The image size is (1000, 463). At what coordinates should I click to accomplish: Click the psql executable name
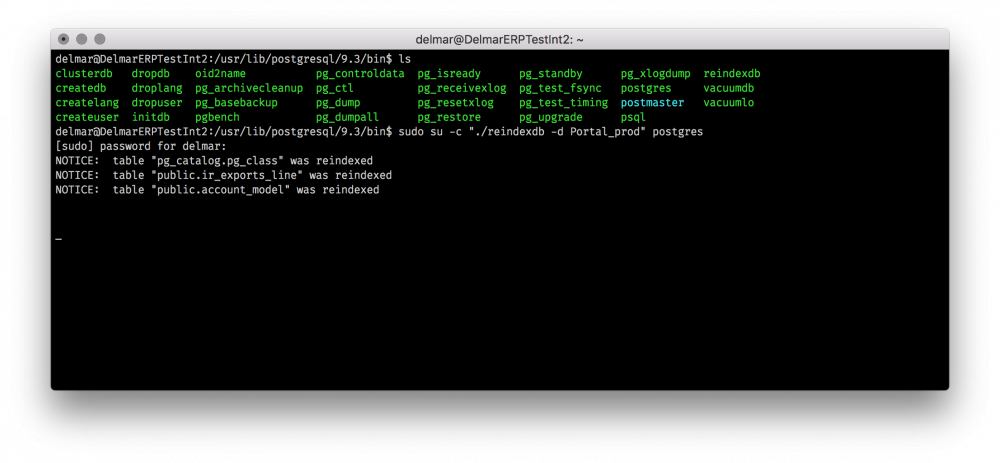click(x=633, y=117)
